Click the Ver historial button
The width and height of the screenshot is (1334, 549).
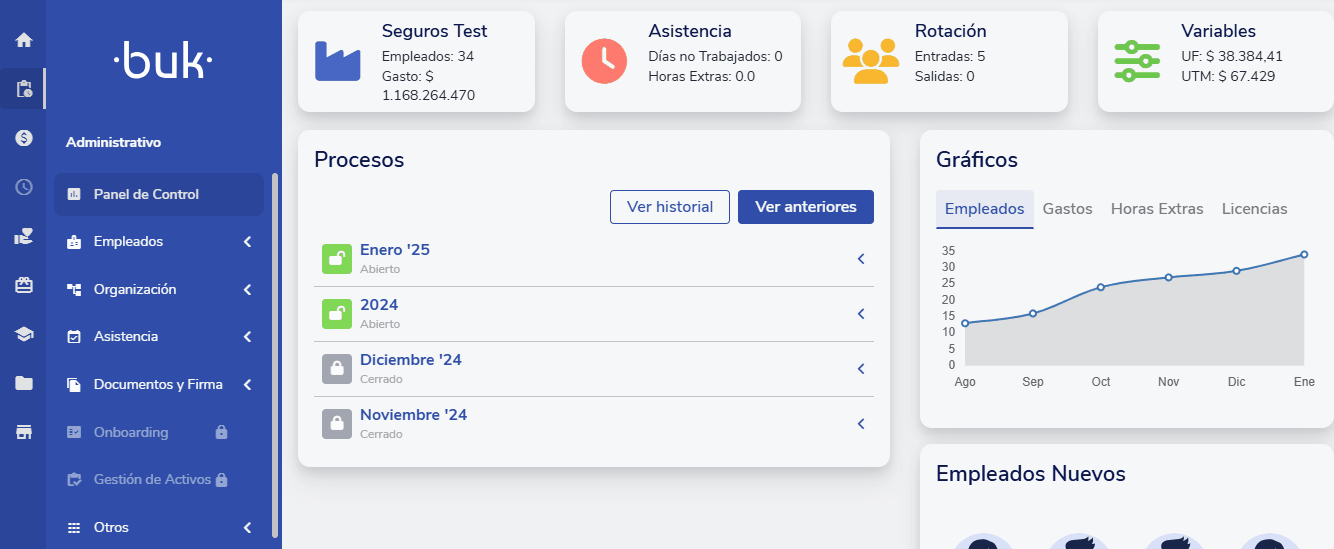tap(670, 207)
